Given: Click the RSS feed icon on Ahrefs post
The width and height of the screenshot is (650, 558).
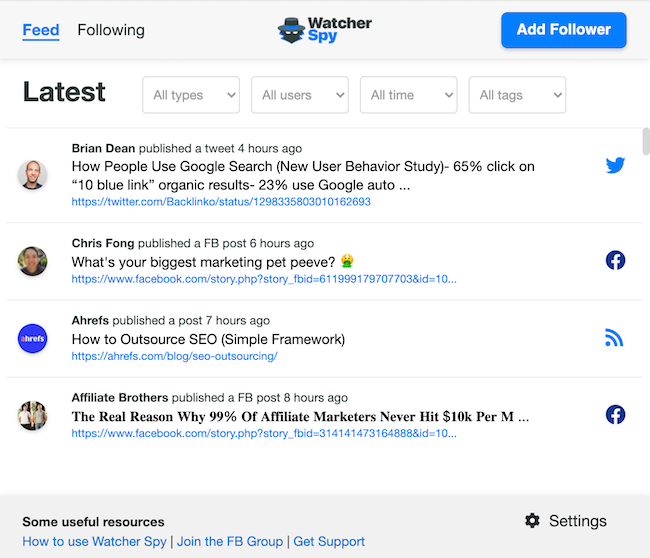Looking at the screenshot, I should (614, 337).
